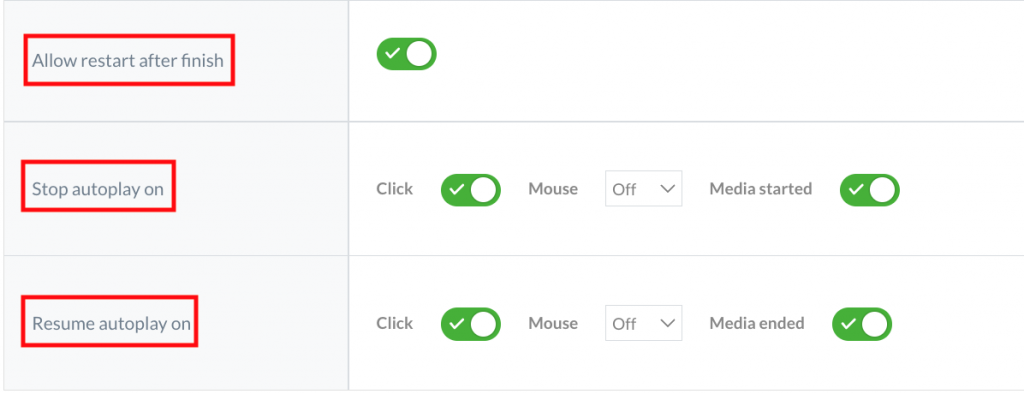Image resolution: width=1024 pixels, height=394 pixels.
Task: Click the Resume autoplay on label
Action: tap(112, 323)
